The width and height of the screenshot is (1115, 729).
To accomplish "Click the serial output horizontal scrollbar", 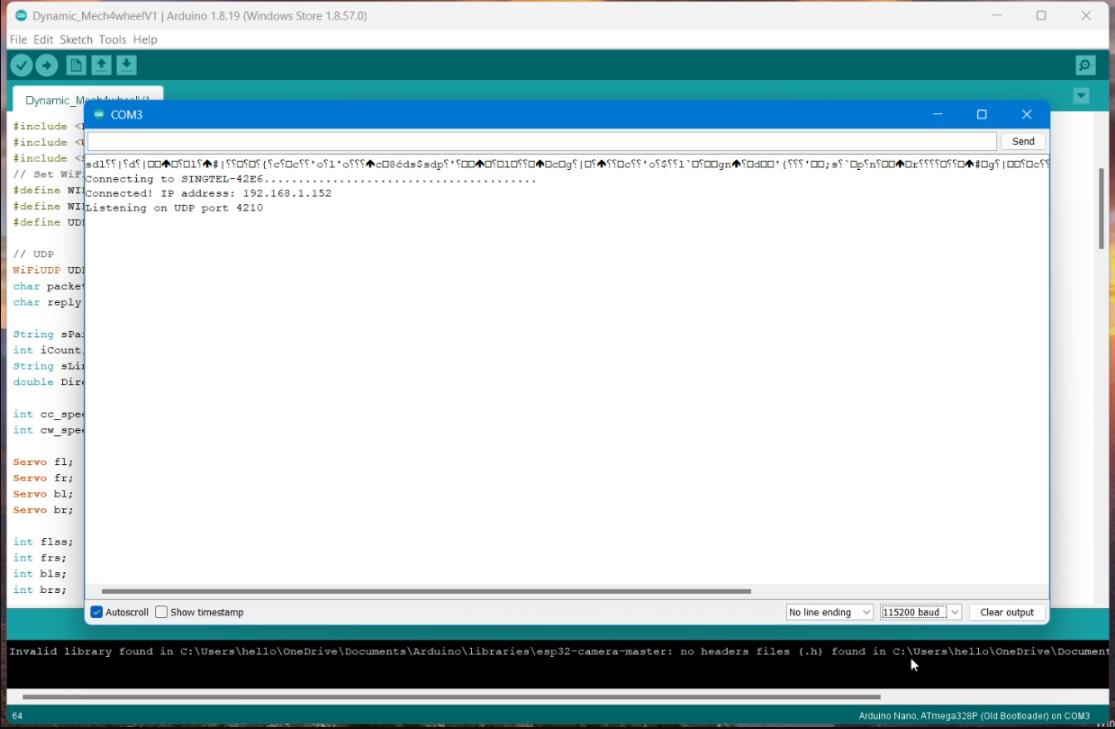I will click(426, 591).
